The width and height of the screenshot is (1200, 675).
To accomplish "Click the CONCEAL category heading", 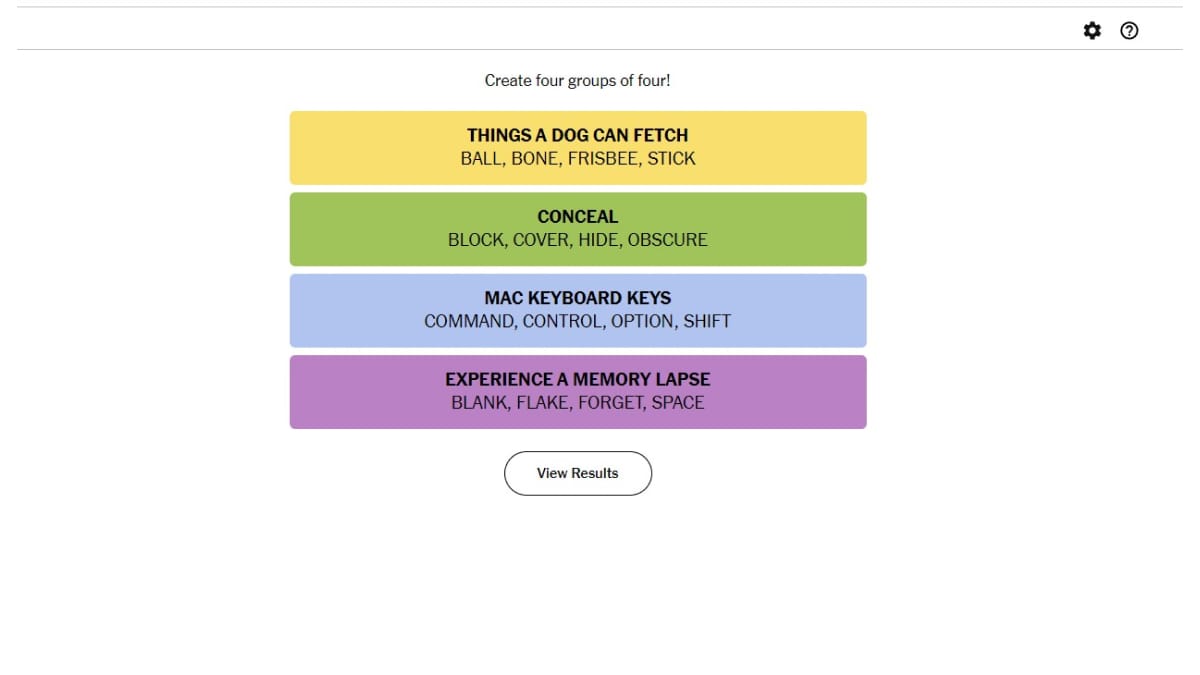I will 577,216.
